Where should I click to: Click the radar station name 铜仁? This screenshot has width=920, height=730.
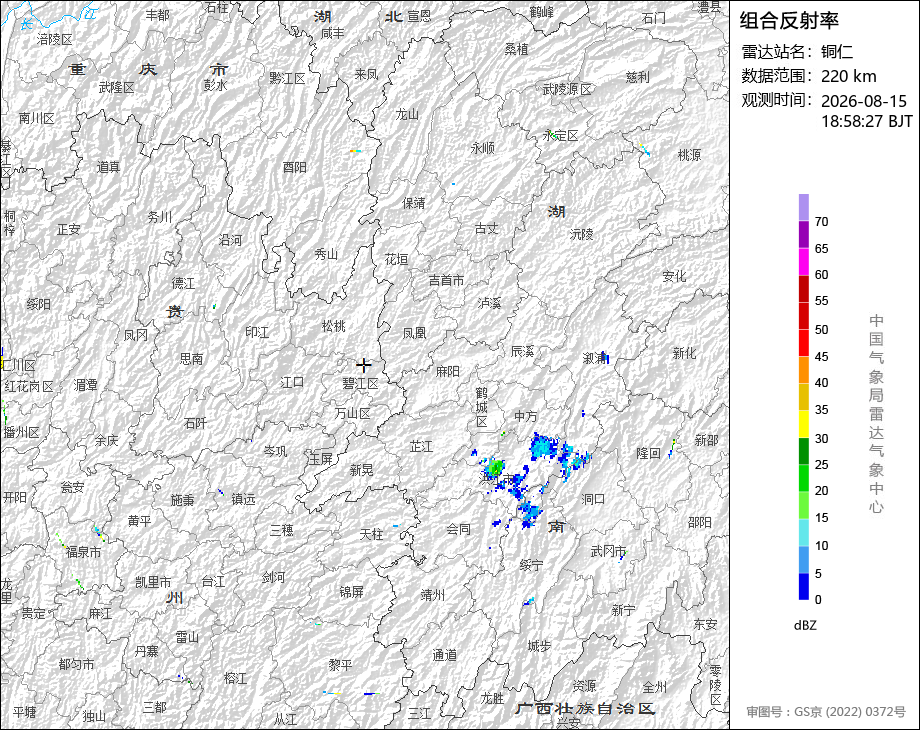click(837, 52)
